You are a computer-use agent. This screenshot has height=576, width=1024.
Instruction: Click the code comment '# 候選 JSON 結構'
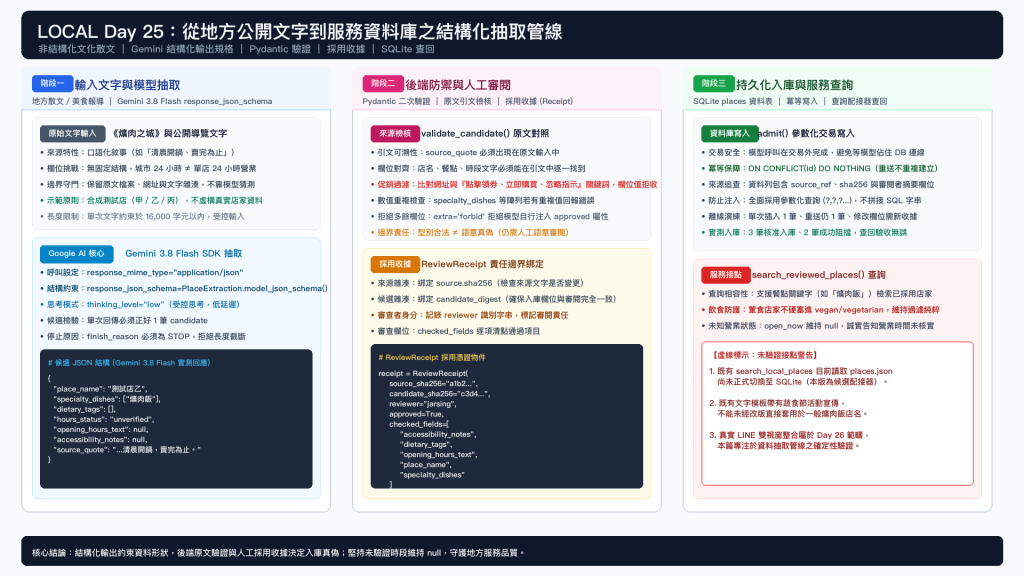pos(129,362)
